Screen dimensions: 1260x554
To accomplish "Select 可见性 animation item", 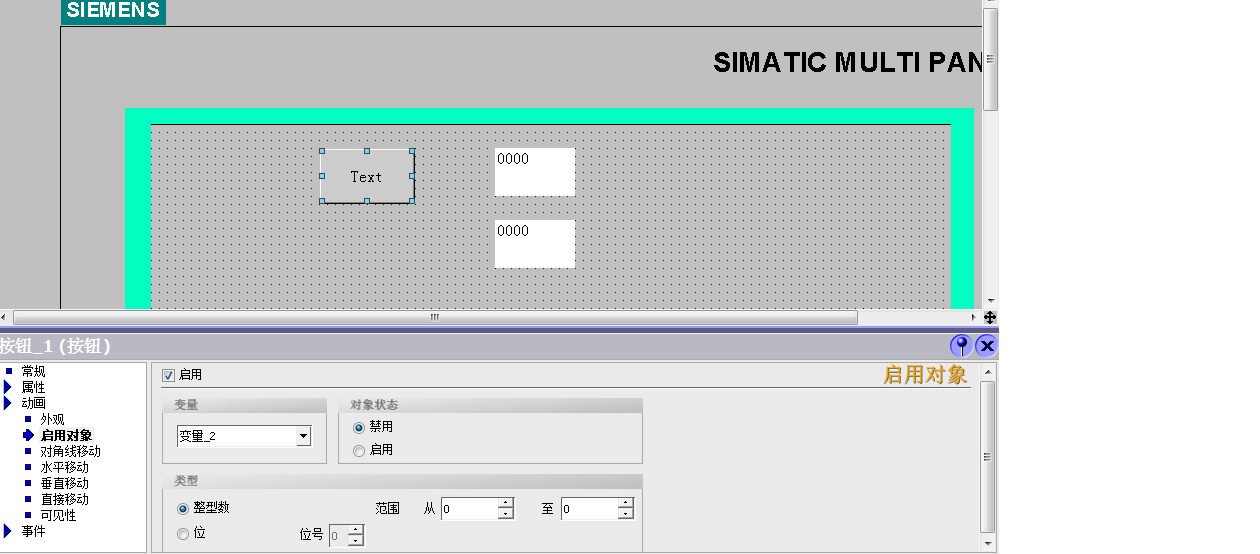I will (x=58, y=515).
